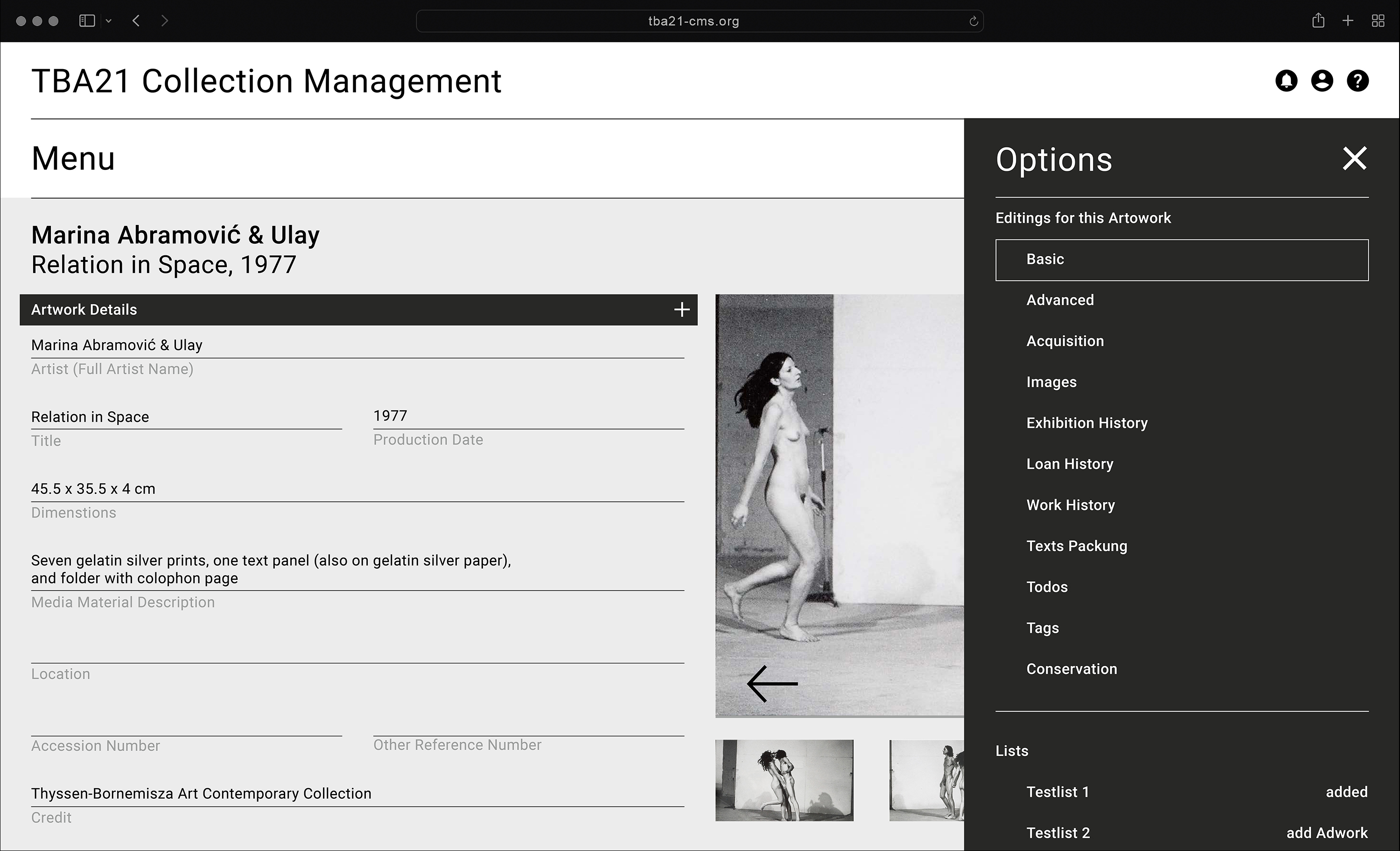Screen dimensions: 1400x851
Task: Click TBA21 Collection Management title
Action: tap(266, 81)
